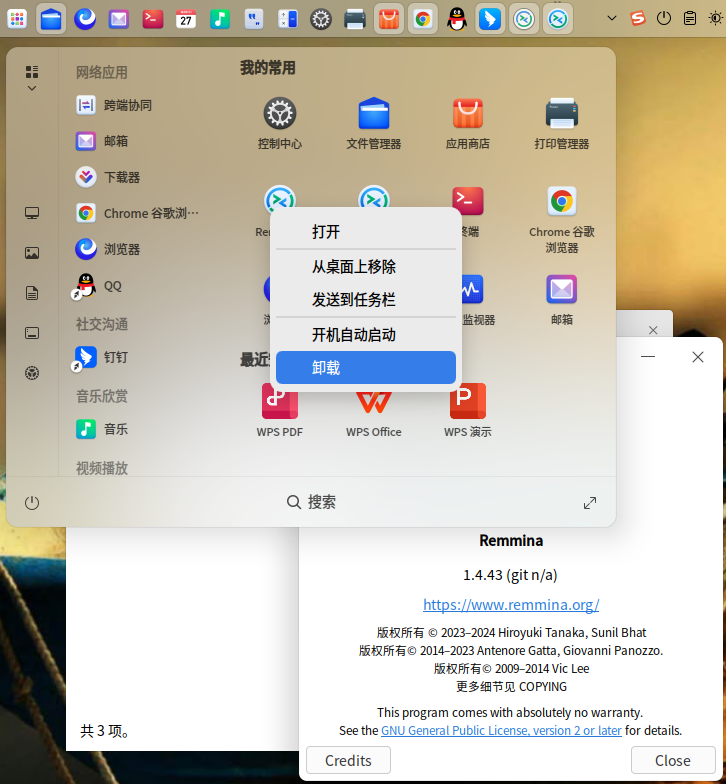
Task: Open Chrome 谷歌浏览器 in favorites grid
Action: pyautogui.click(x=562, y=220)
